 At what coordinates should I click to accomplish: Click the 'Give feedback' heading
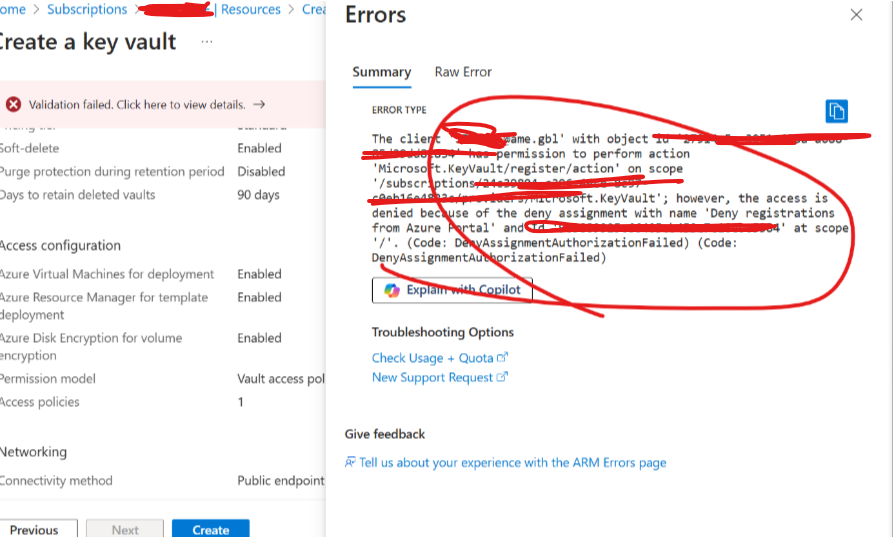(x=384, y=434)
